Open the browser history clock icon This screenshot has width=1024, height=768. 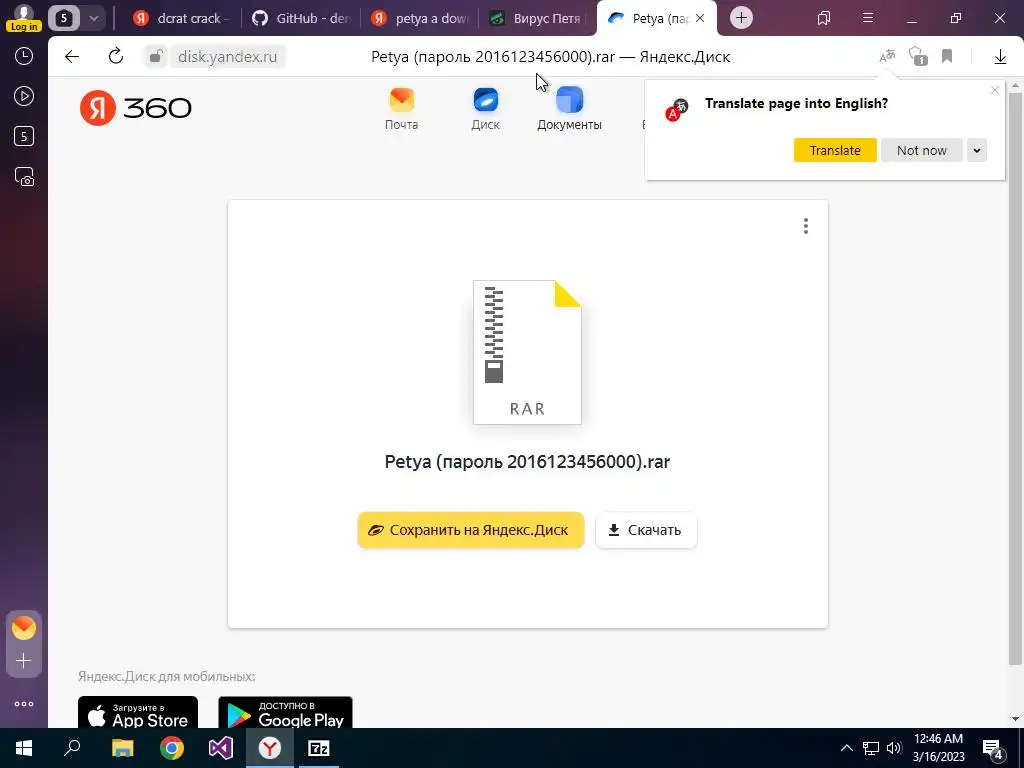click(x=24, y=56)
